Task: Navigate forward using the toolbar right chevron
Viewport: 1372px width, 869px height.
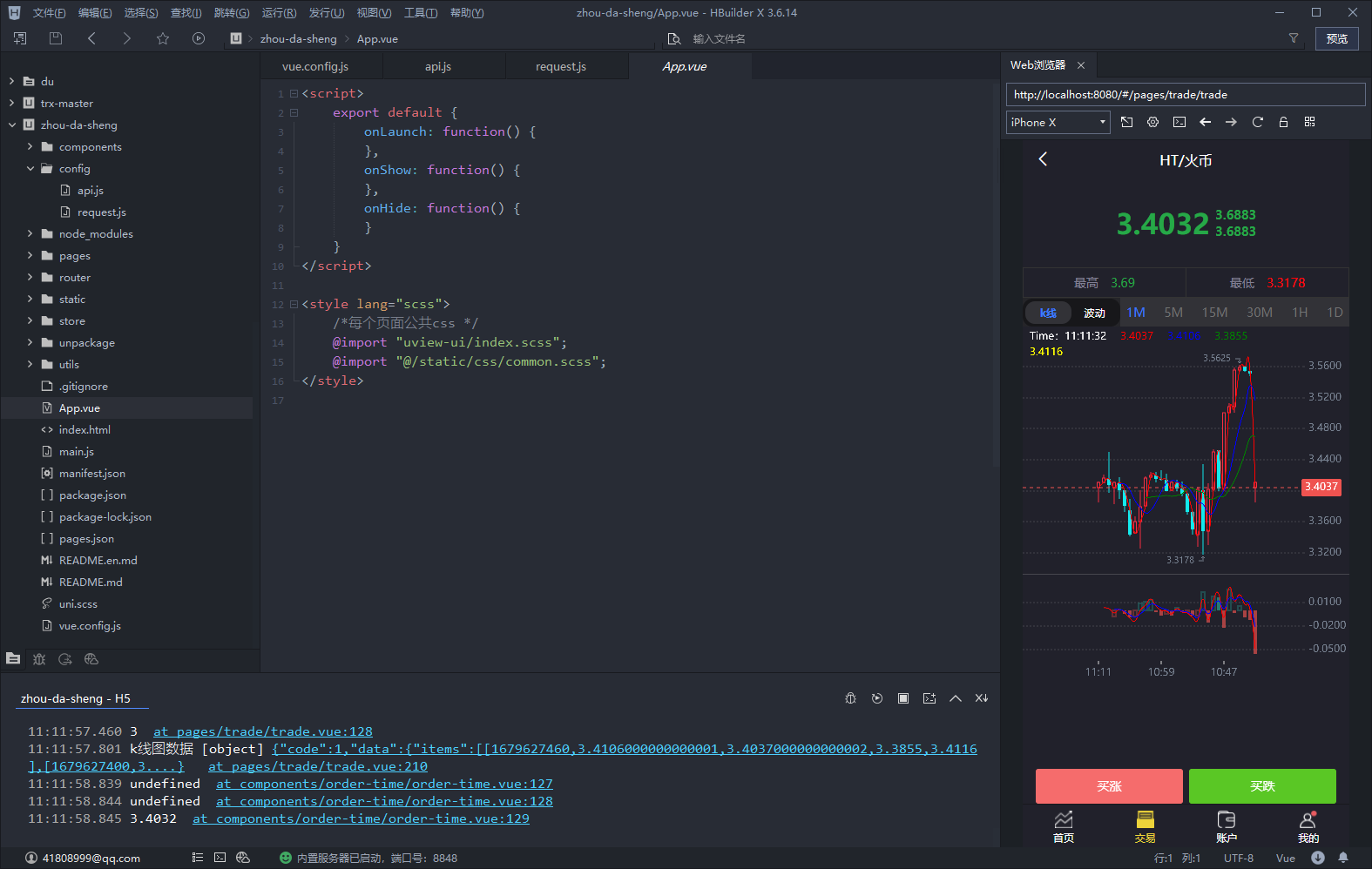Action: pyautogui.click(x=127, y=38)
